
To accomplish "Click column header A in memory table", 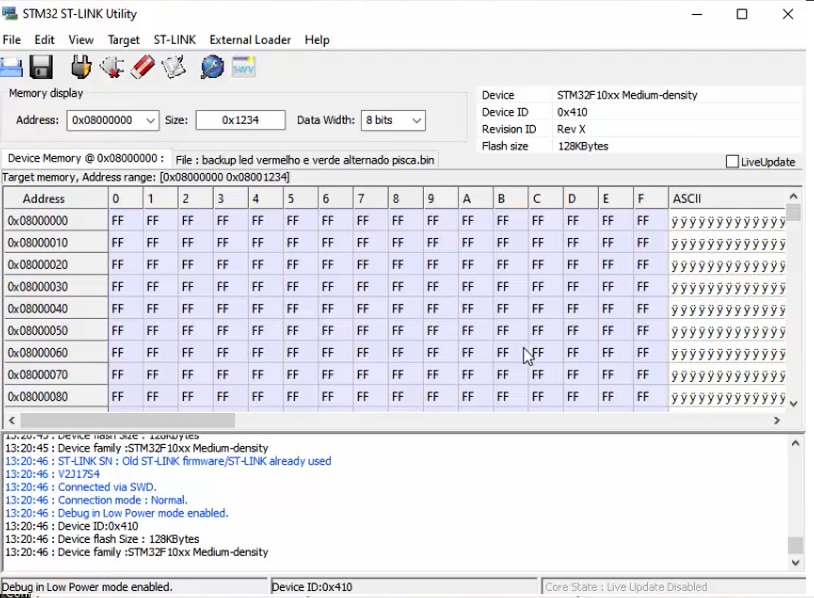I will point(476,198).
